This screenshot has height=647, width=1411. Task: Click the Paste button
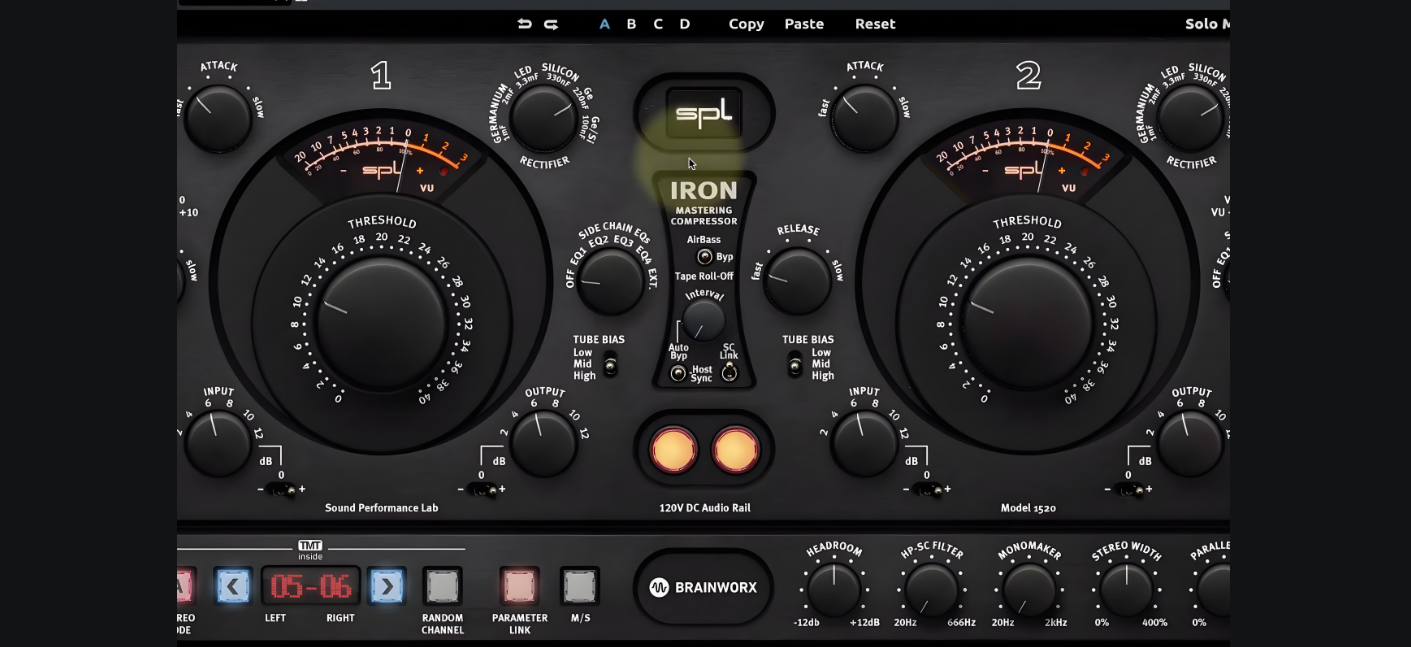(804, 24)
